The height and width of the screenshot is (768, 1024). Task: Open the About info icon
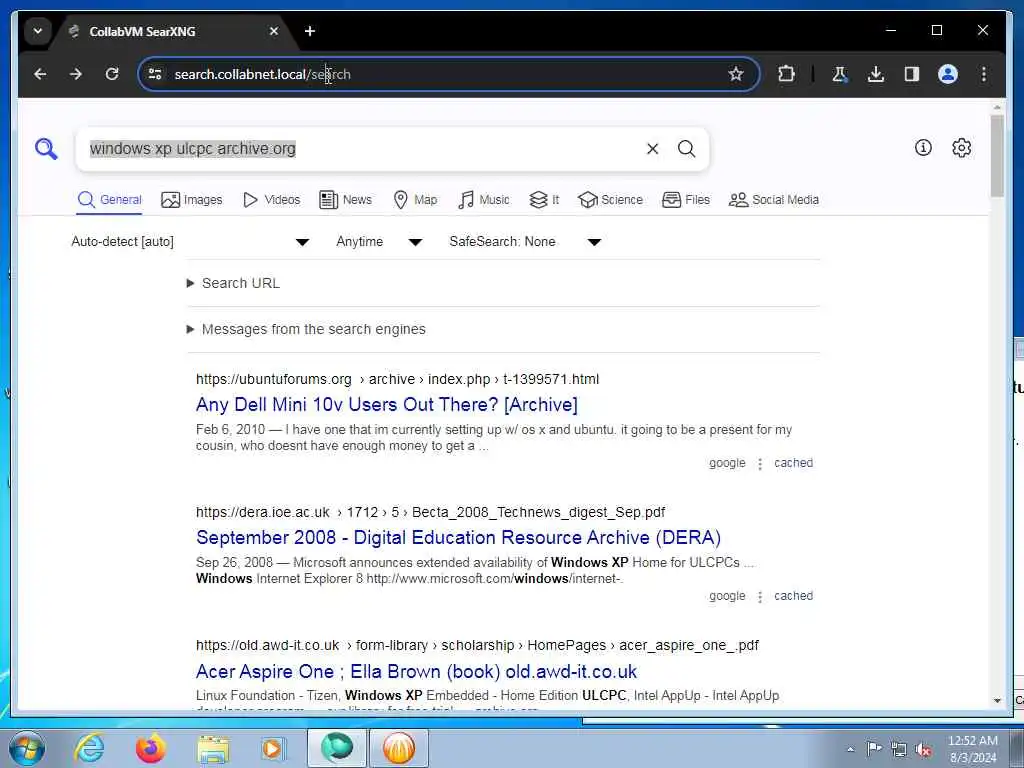923,148
